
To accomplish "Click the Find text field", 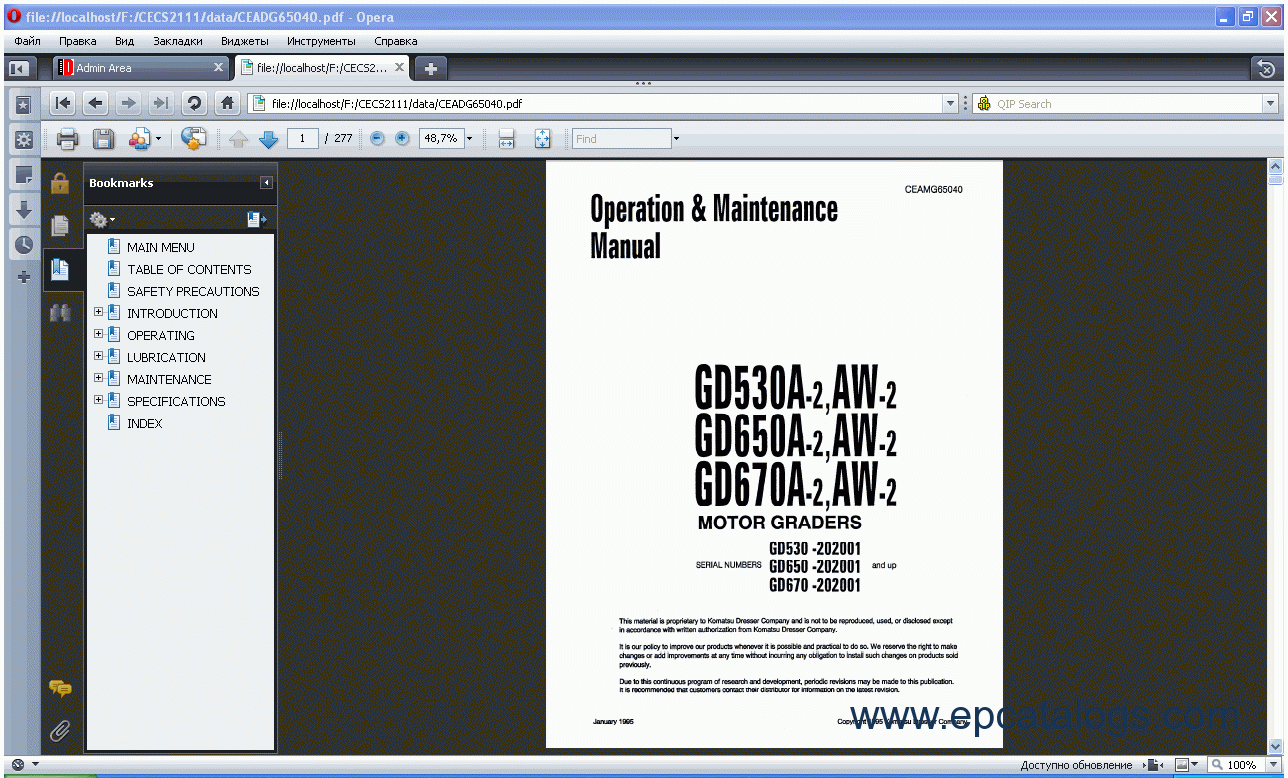I will coord(621,139).
